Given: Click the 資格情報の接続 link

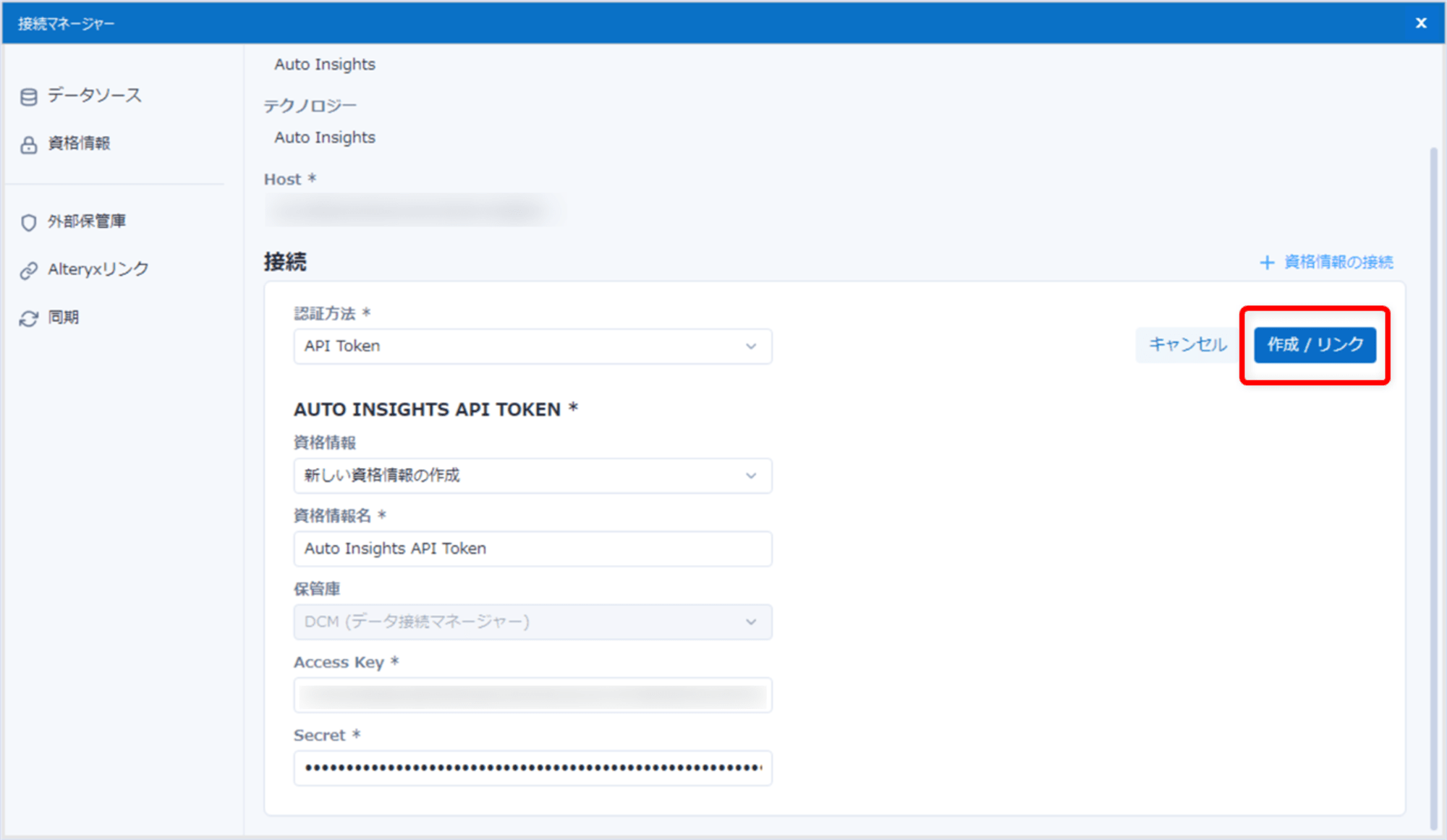Looking at the screenshot, I should (x=1338, y=262).
